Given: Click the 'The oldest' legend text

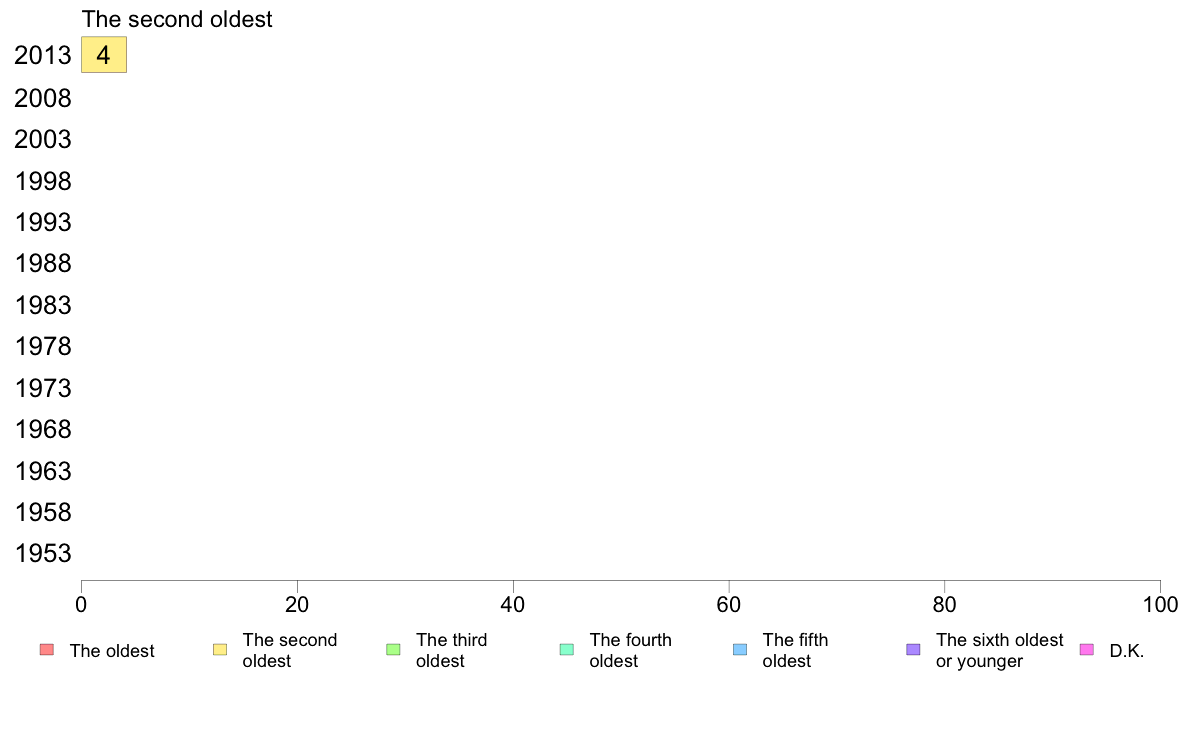Looking at the screenshot, I should [112, 651].
